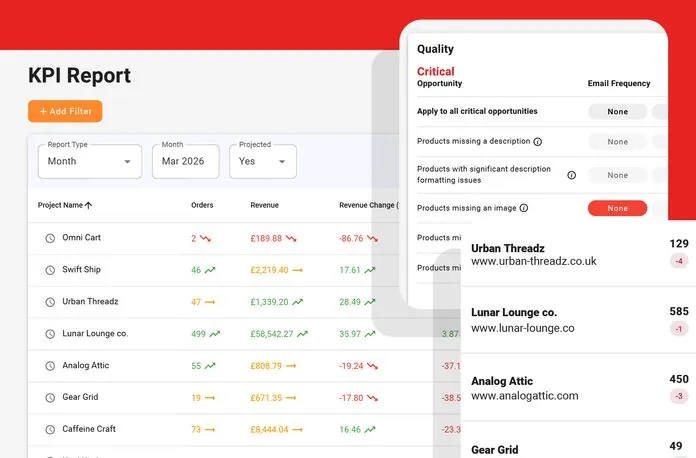Open the Month field showing Mar 2026
Image resolution: width=696 pixels, height=458 pixels.
pos(185,161)
